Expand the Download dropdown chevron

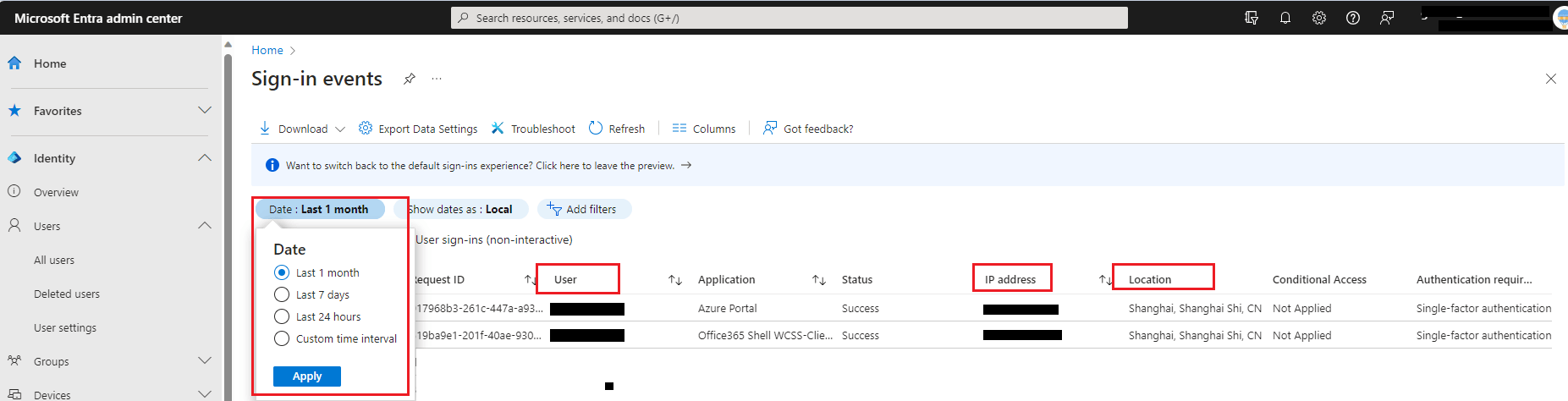tap(340, 129)
